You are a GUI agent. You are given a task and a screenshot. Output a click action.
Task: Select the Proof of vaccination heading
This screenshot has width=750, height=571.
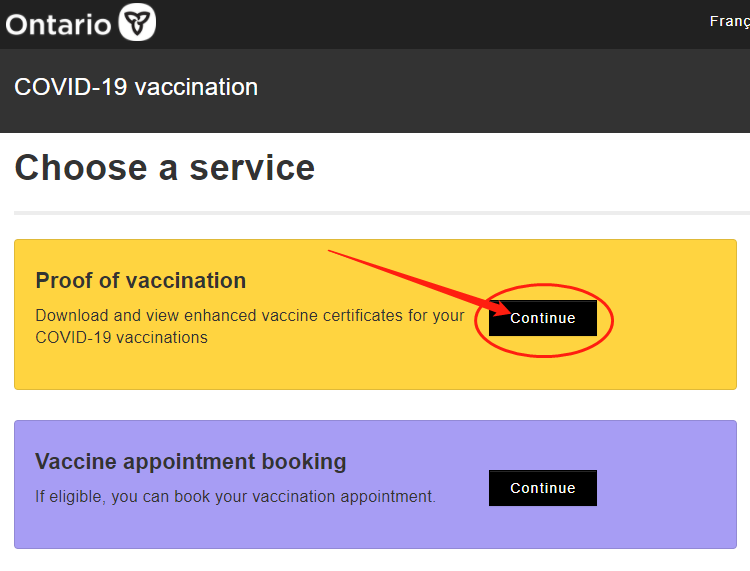[x=141, y=280]
